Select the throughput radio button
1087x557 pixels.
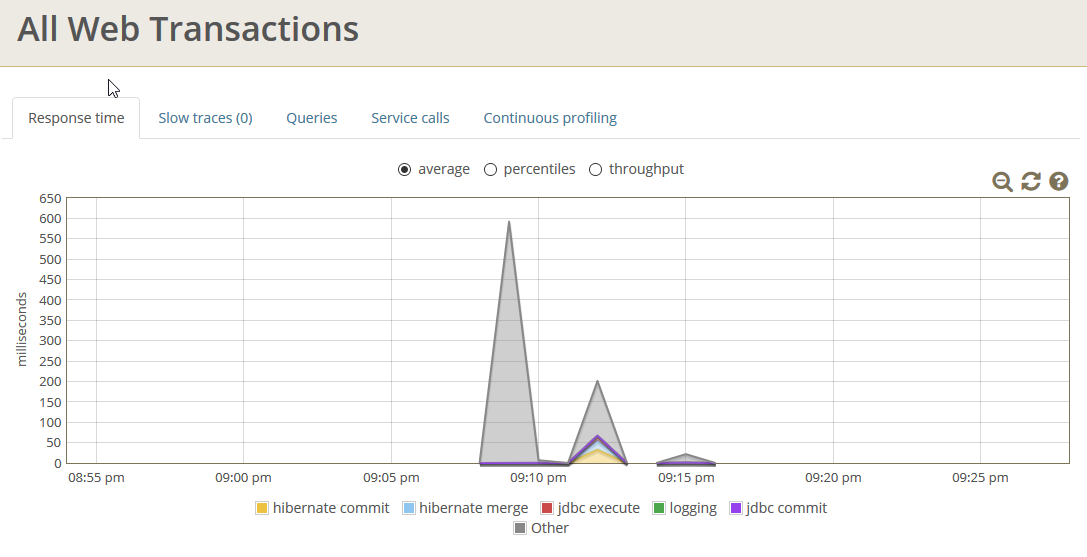[596, 170]
